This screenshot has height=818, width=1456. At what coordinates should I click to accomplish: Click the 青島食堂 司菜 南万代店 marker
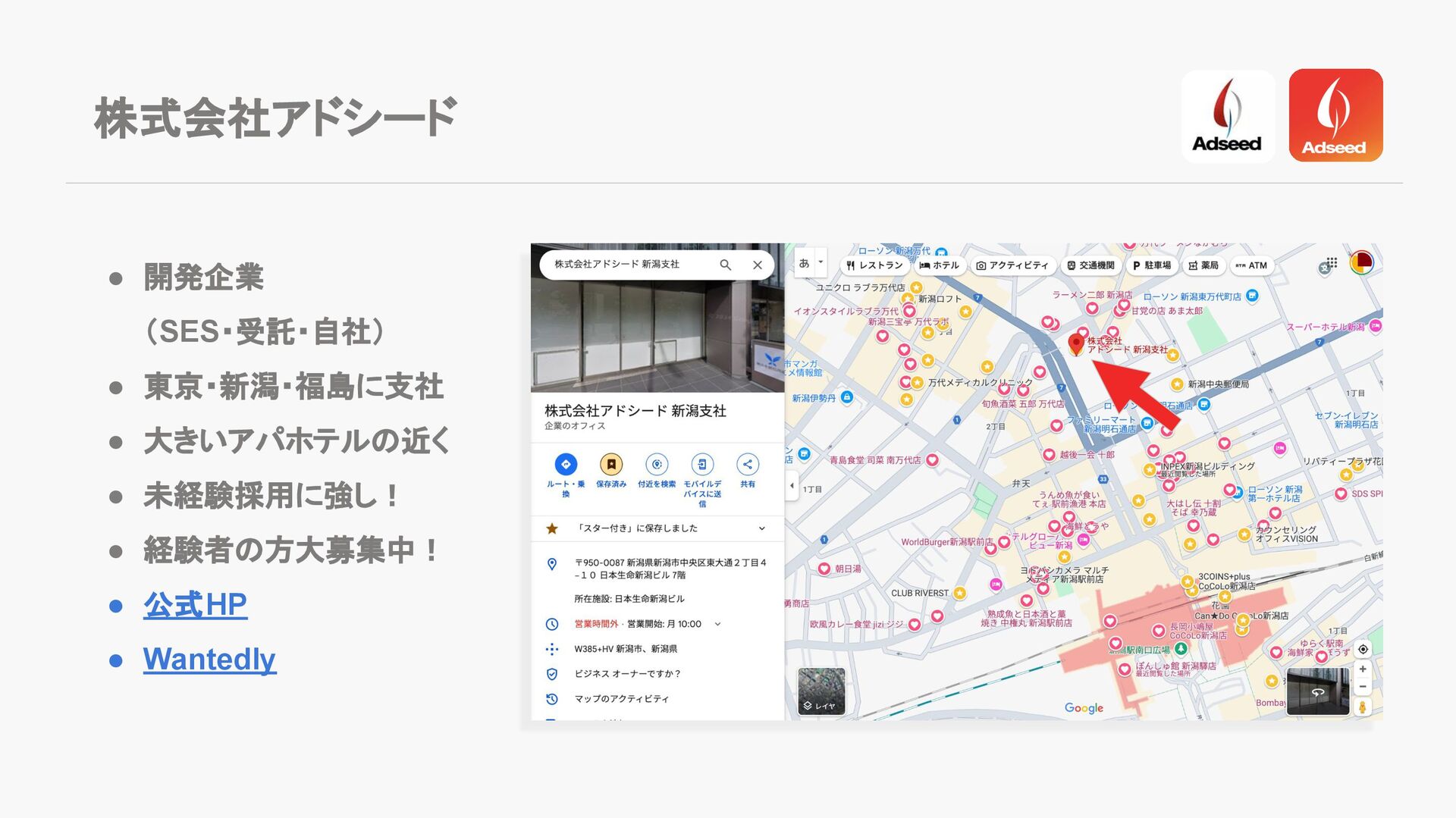click(932, 460)
